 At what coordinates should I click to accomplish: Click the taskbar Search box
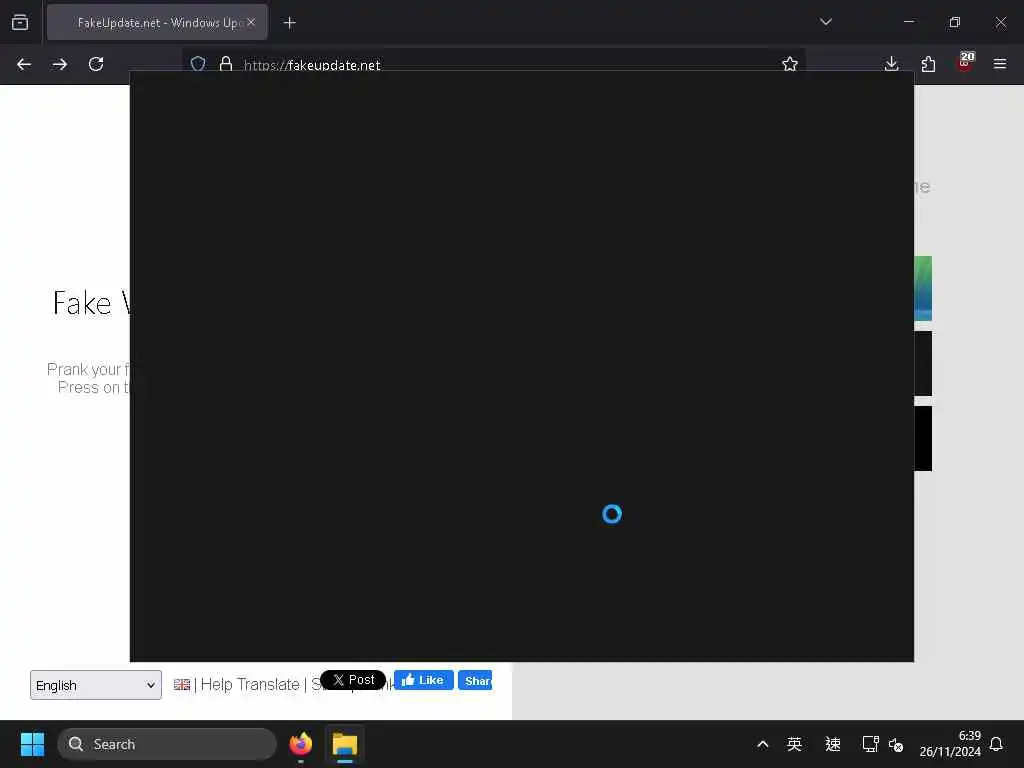tap(167, 744)
